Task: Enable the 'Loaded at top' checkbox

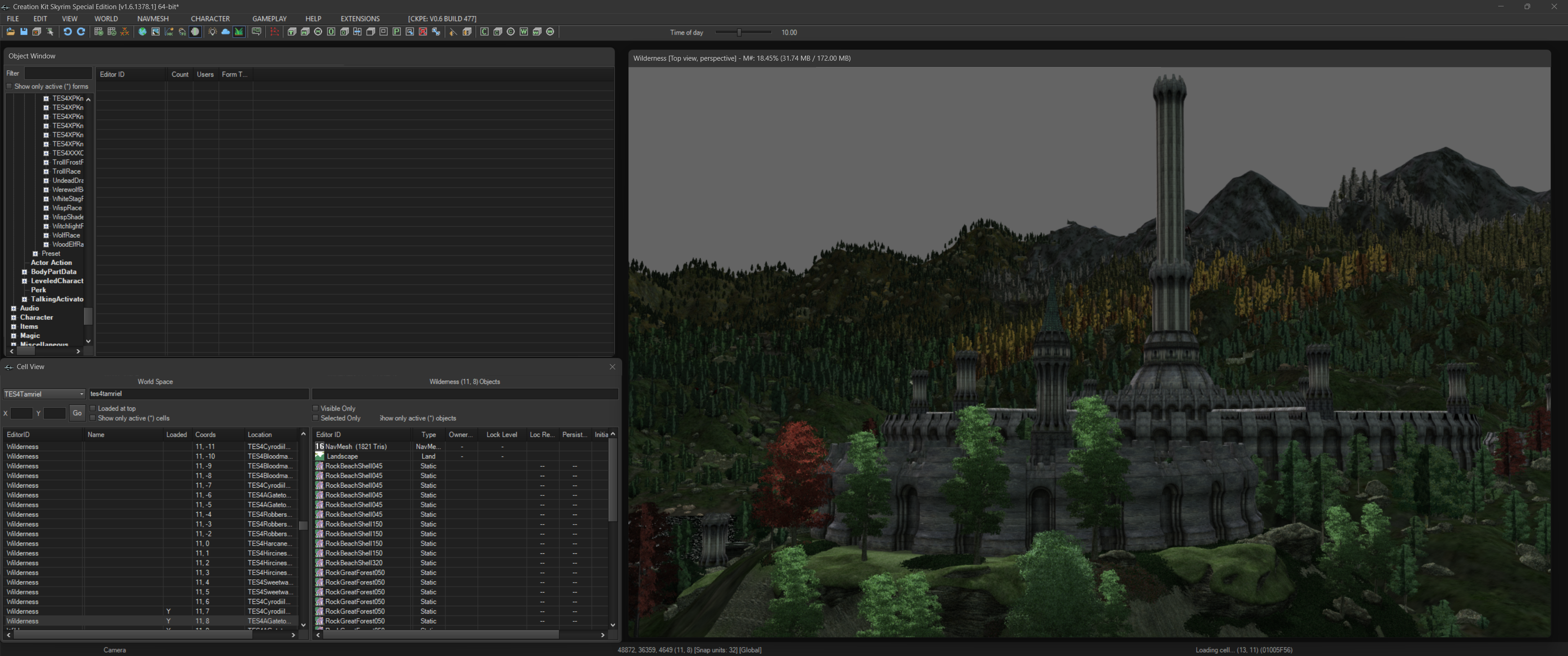Action: point(93,408)
